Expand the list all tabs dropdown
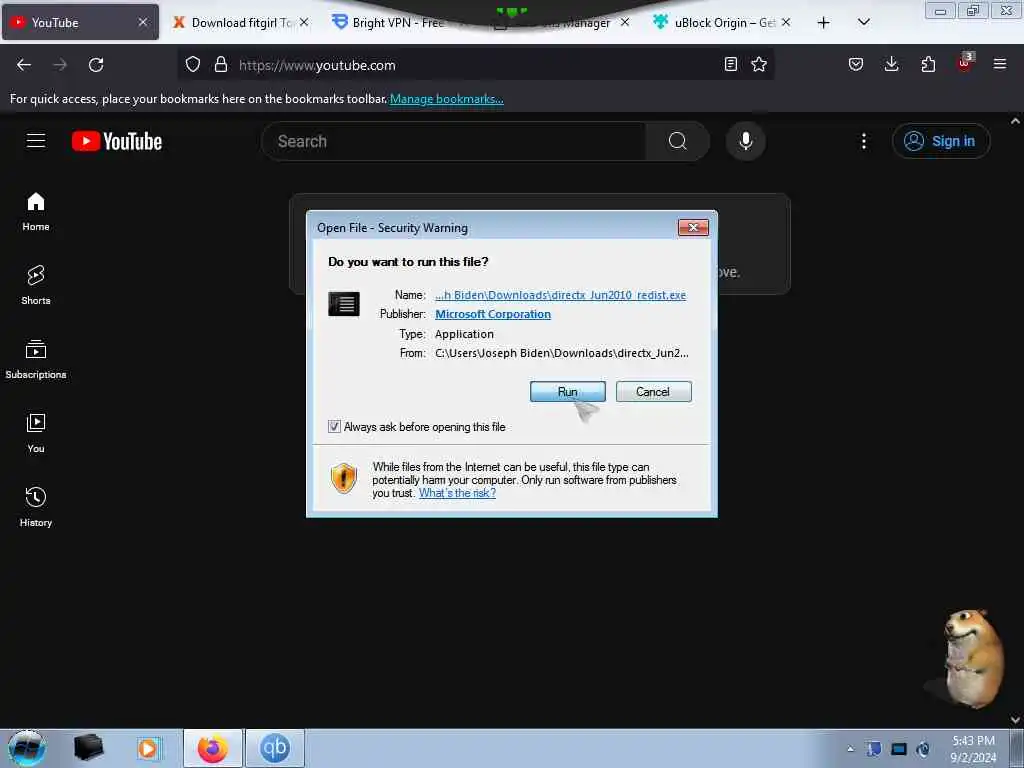 [x=863, y=22]
